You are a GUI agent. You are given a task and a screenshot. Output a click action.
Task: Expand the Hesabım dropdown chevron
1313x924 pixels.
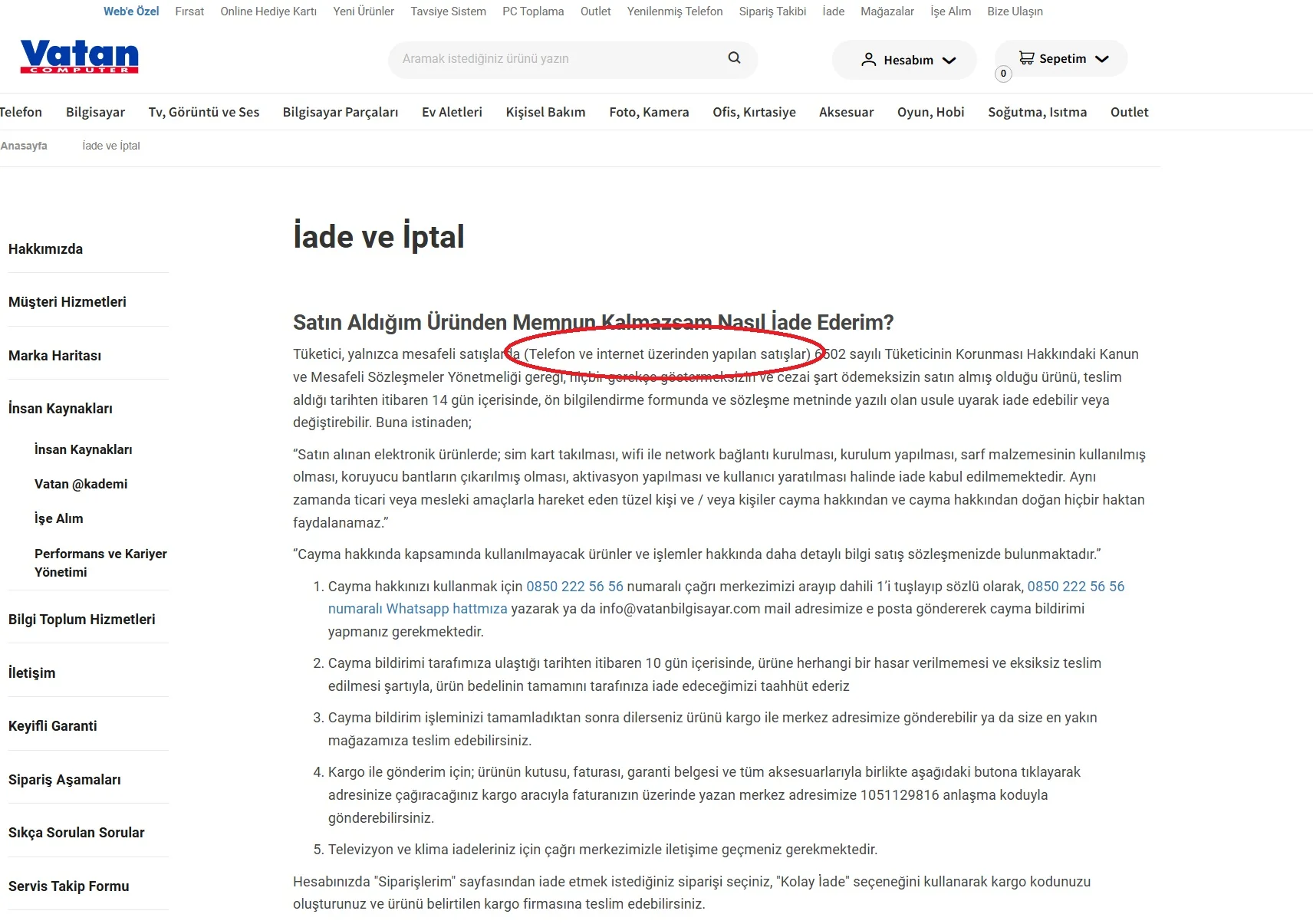tap(949, 61)
